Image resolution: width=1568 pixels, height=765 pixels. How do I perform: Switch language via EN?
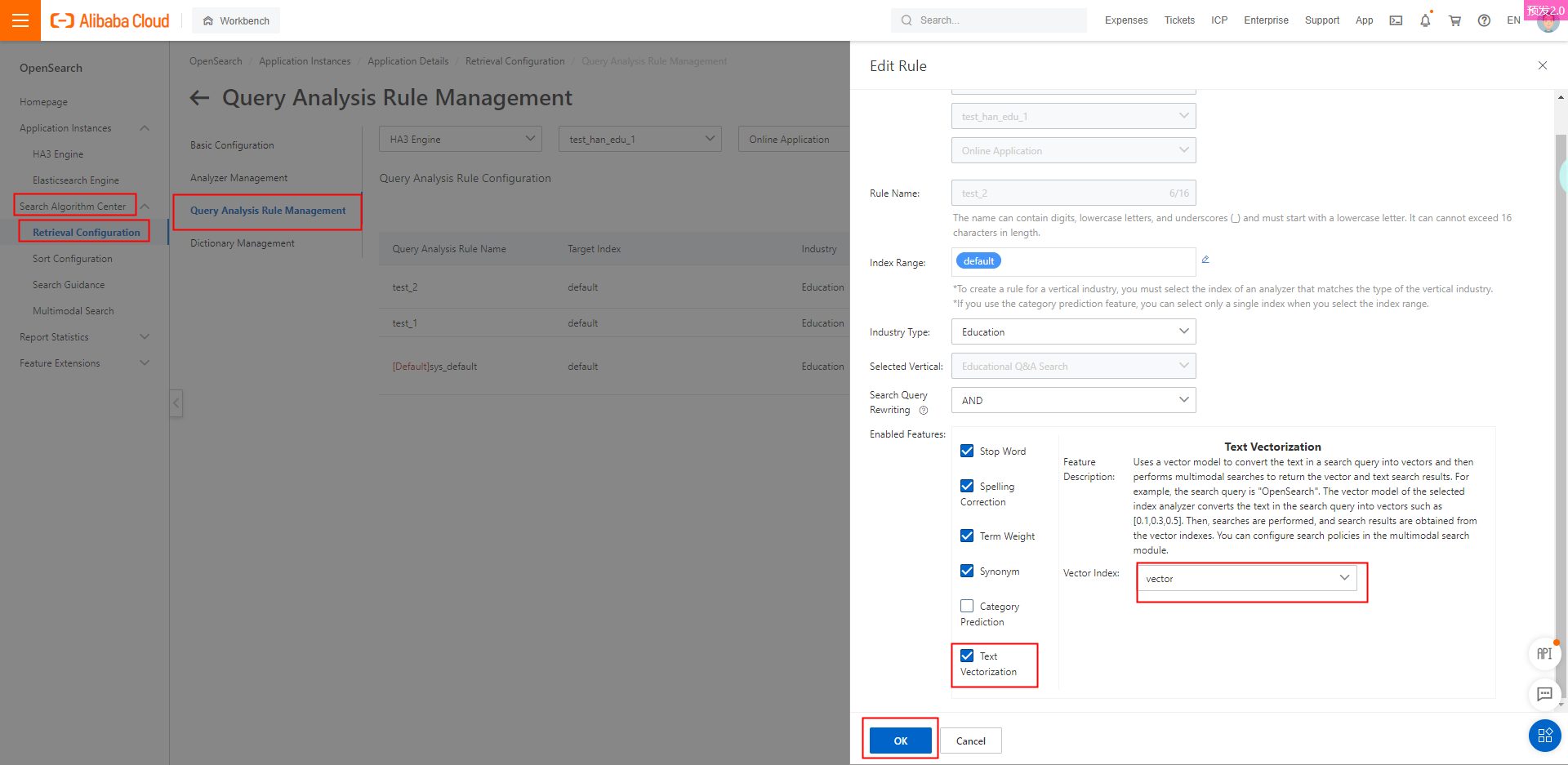pyautogui.click(x=1513, y=20)
